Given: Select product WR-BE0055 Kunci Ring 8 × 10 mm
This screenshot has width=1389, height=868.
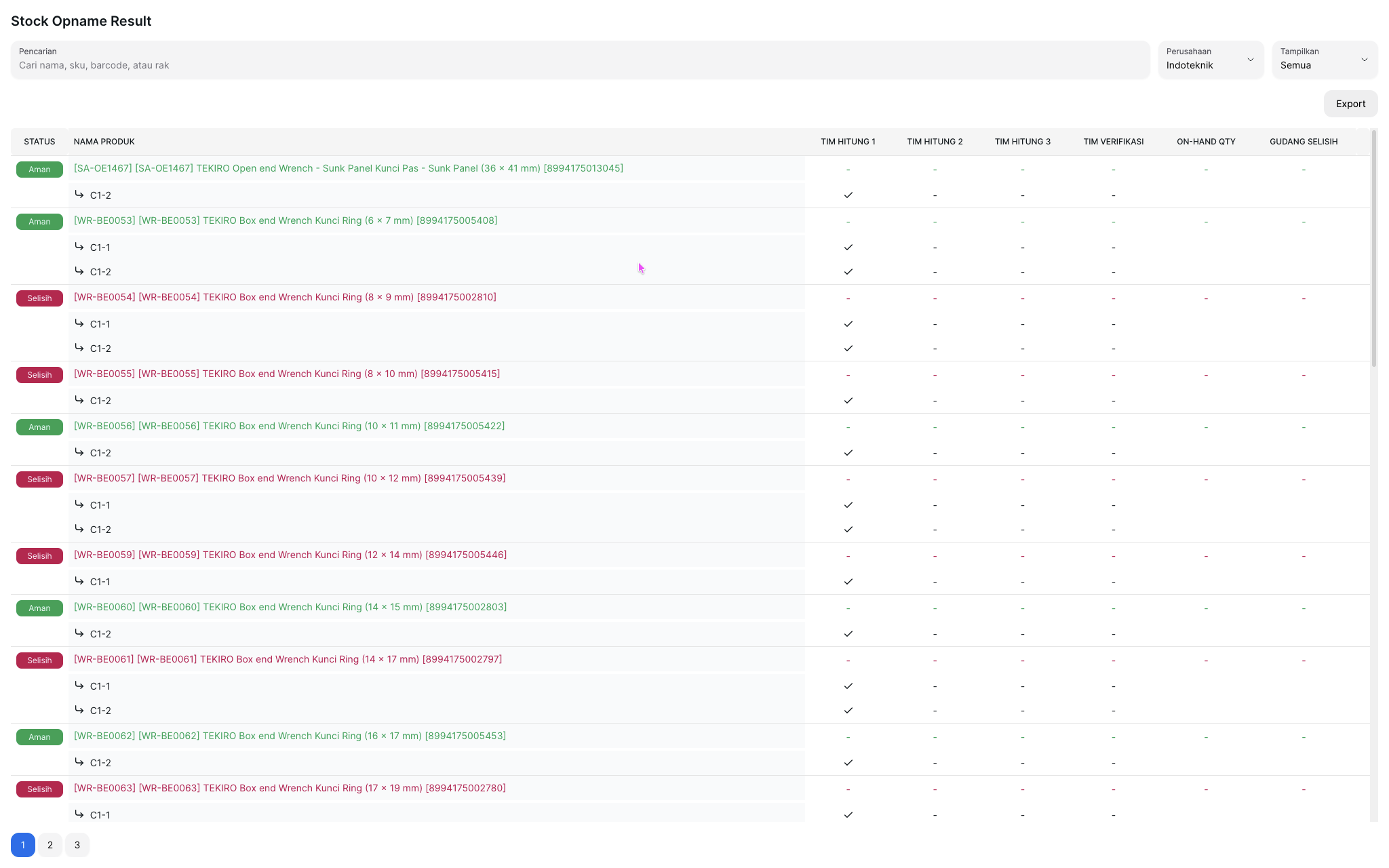Looking at the screenshot, I should [287, 374].
